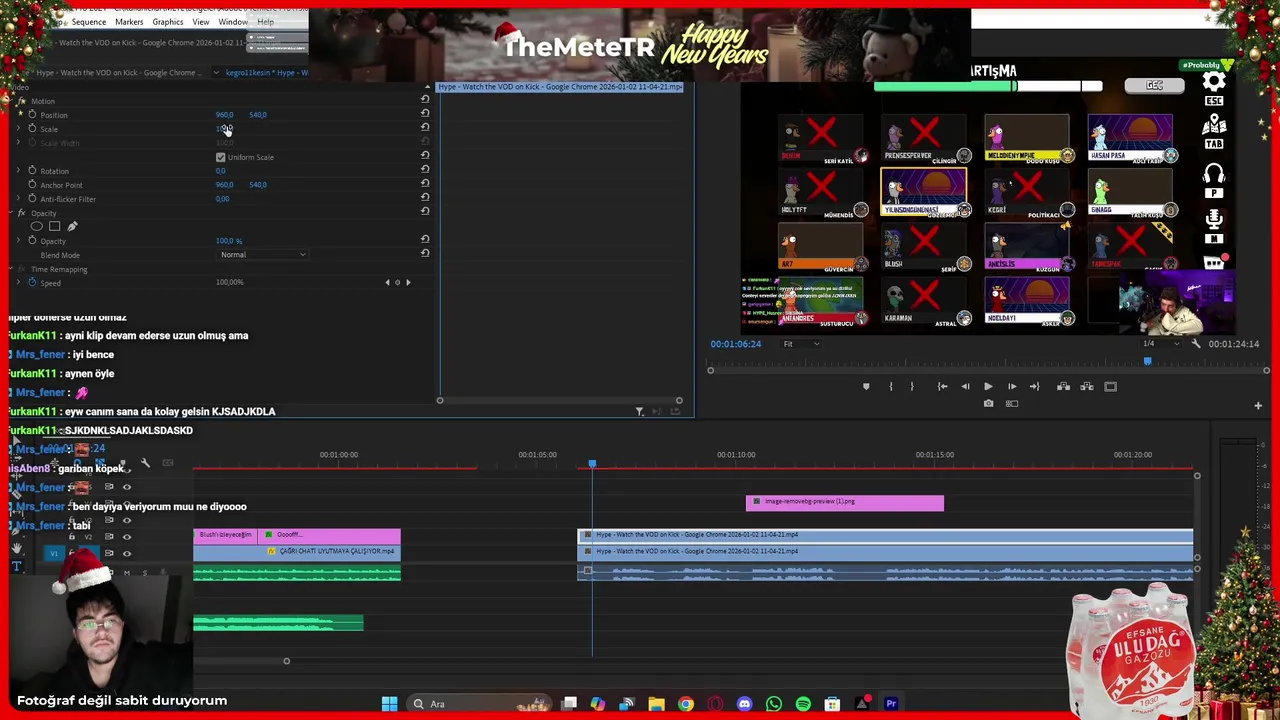1280x720 pixels.
Task: Click the Extract button
Action: [1086, 387]
